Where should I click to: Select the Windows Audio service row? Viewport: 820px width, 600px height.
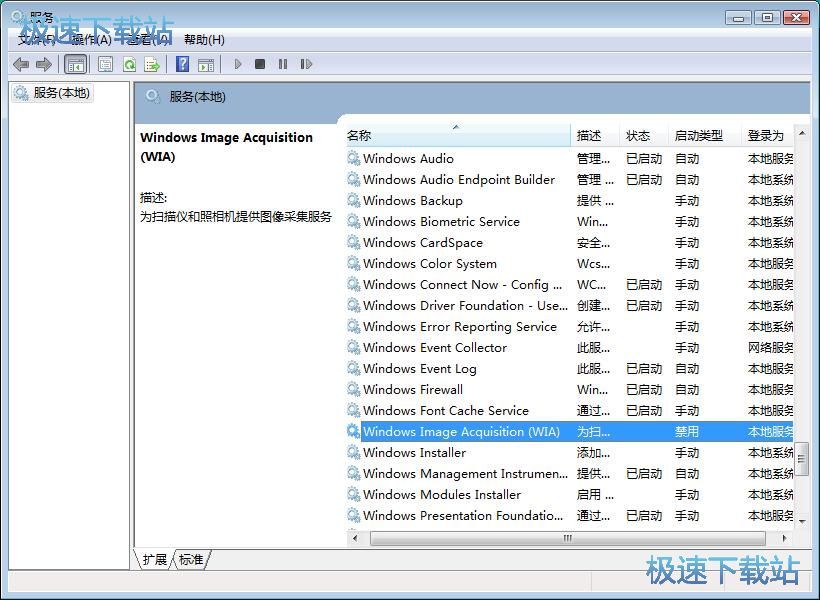[570, 159]
